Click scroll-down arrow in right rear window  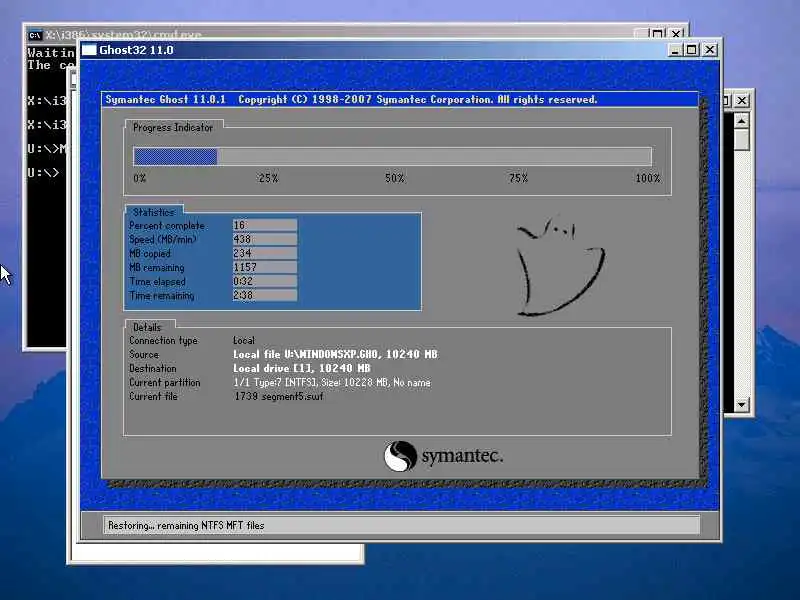pos(741,405)
